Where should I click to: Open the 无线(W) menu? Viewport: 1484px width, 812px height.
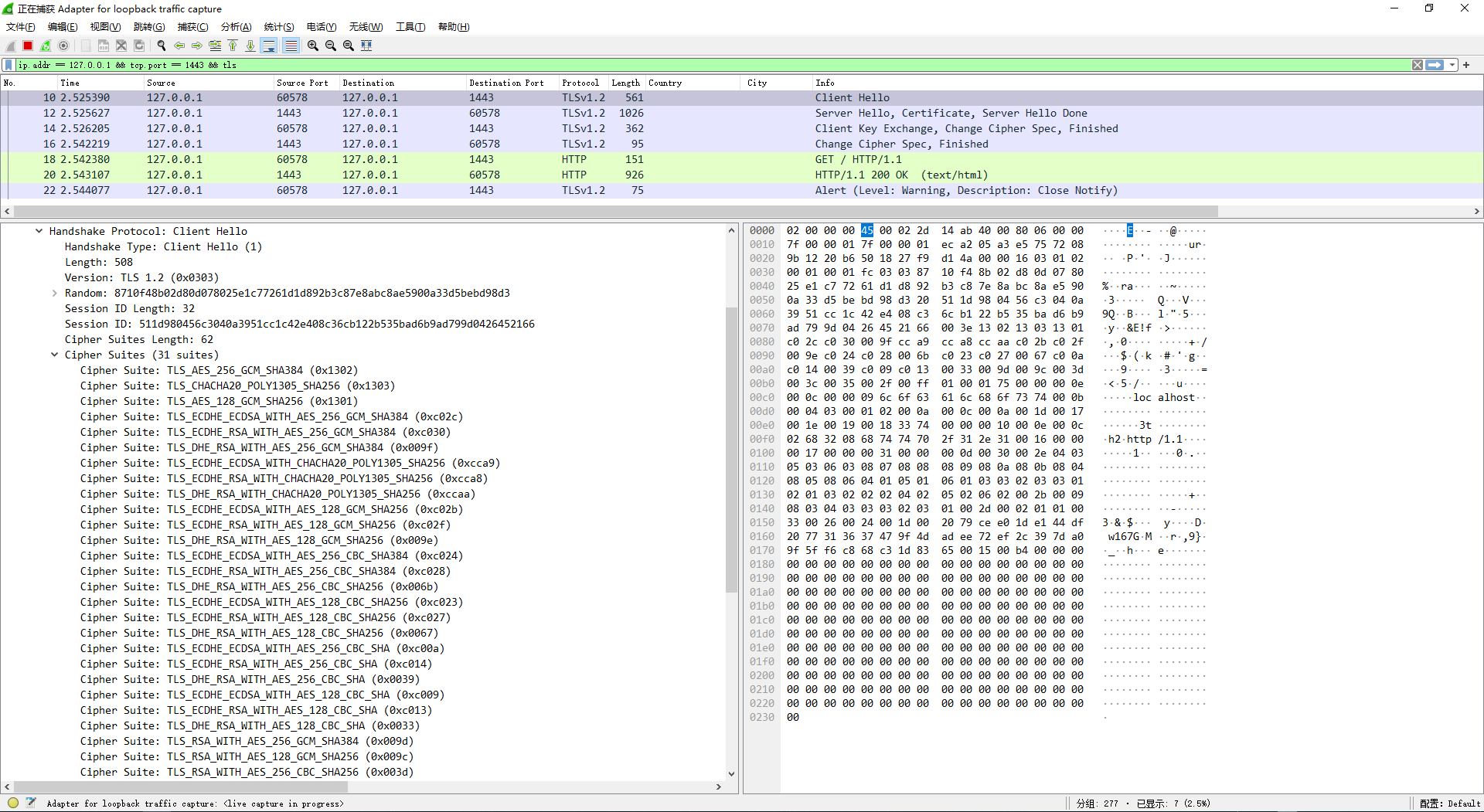[x=366, y=27]
